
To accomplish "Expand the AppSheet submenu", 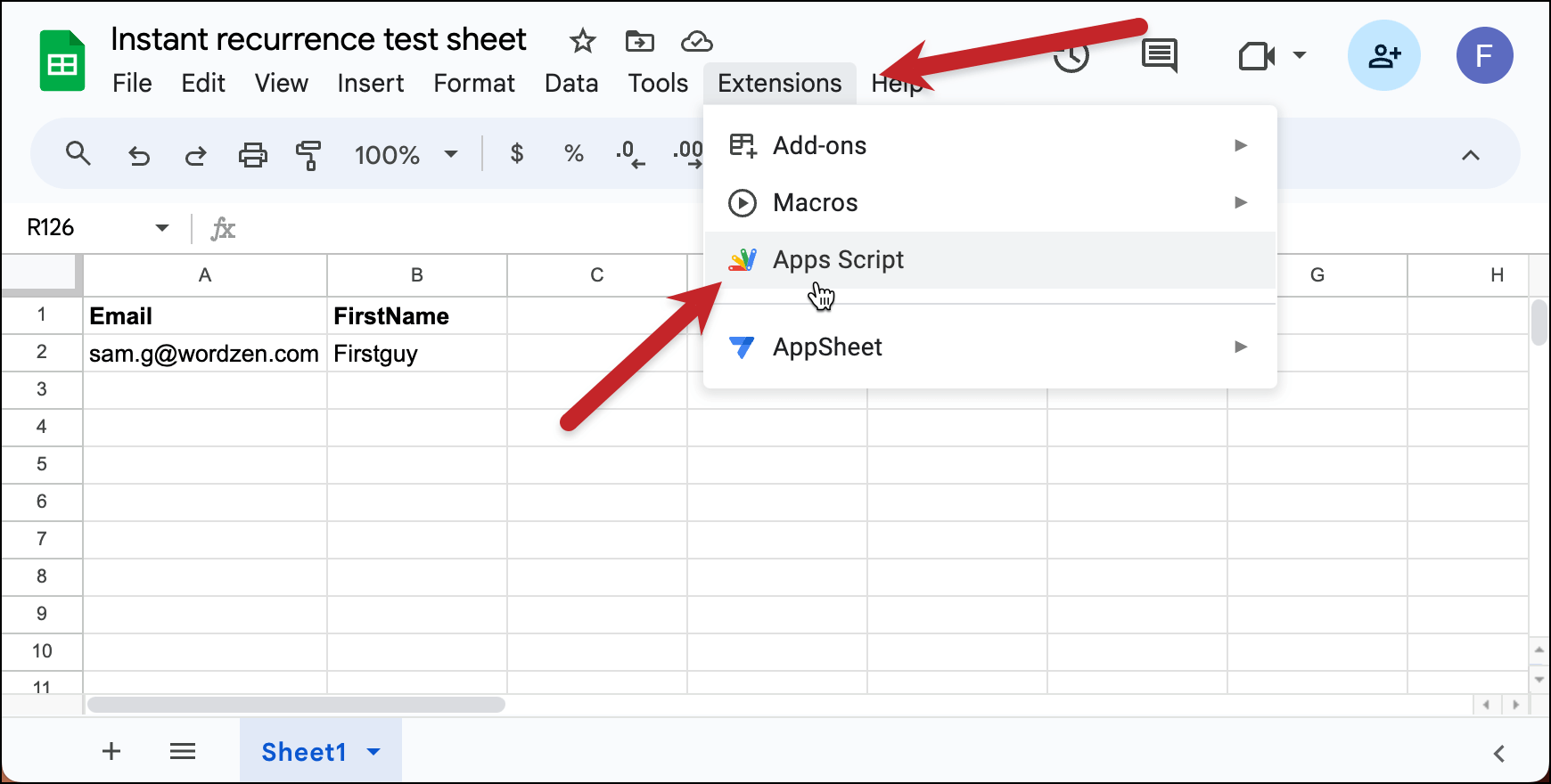I will tap(989, 347).
